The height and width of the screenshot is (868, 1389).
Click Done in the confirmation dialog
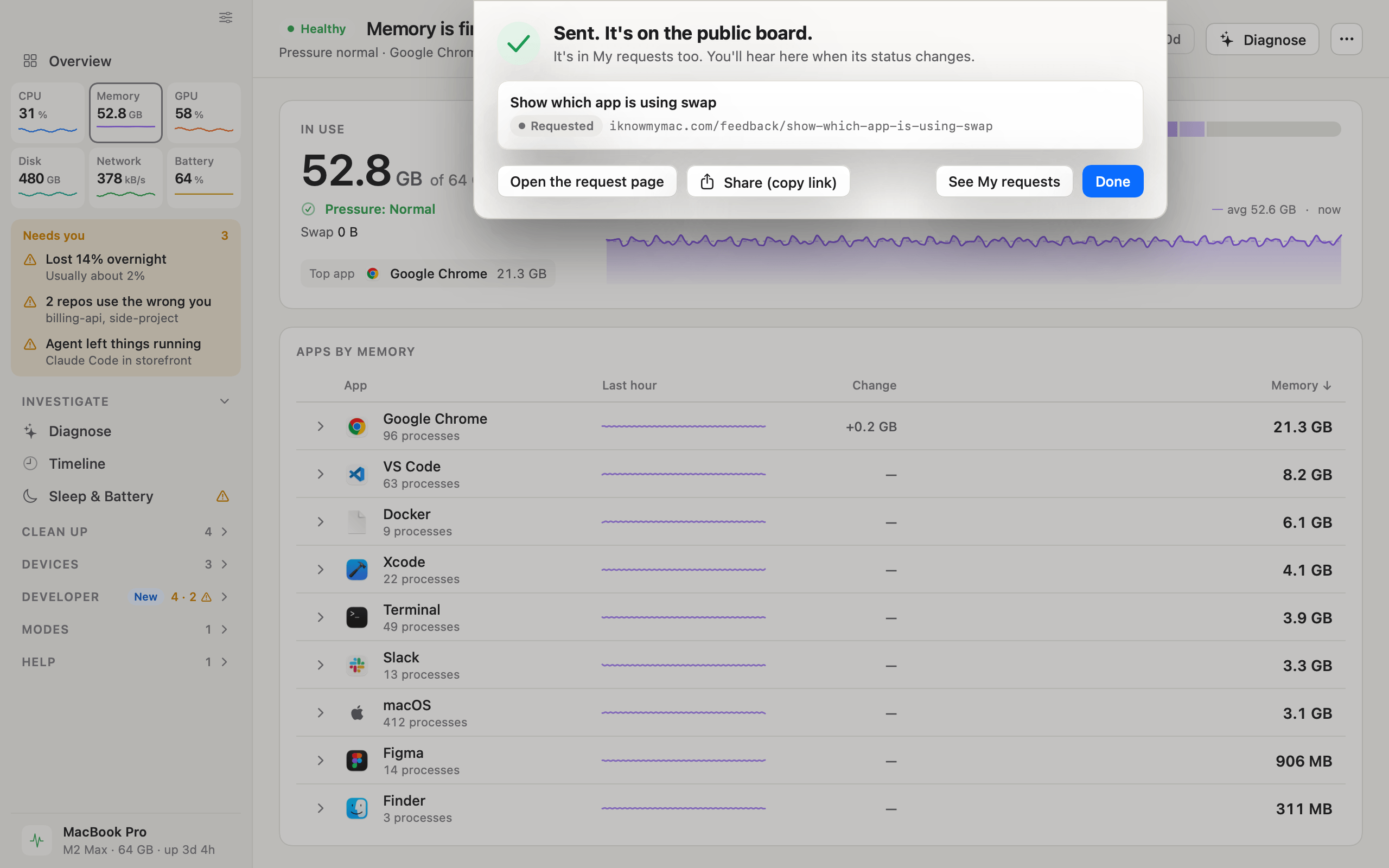pos(1112,181)
